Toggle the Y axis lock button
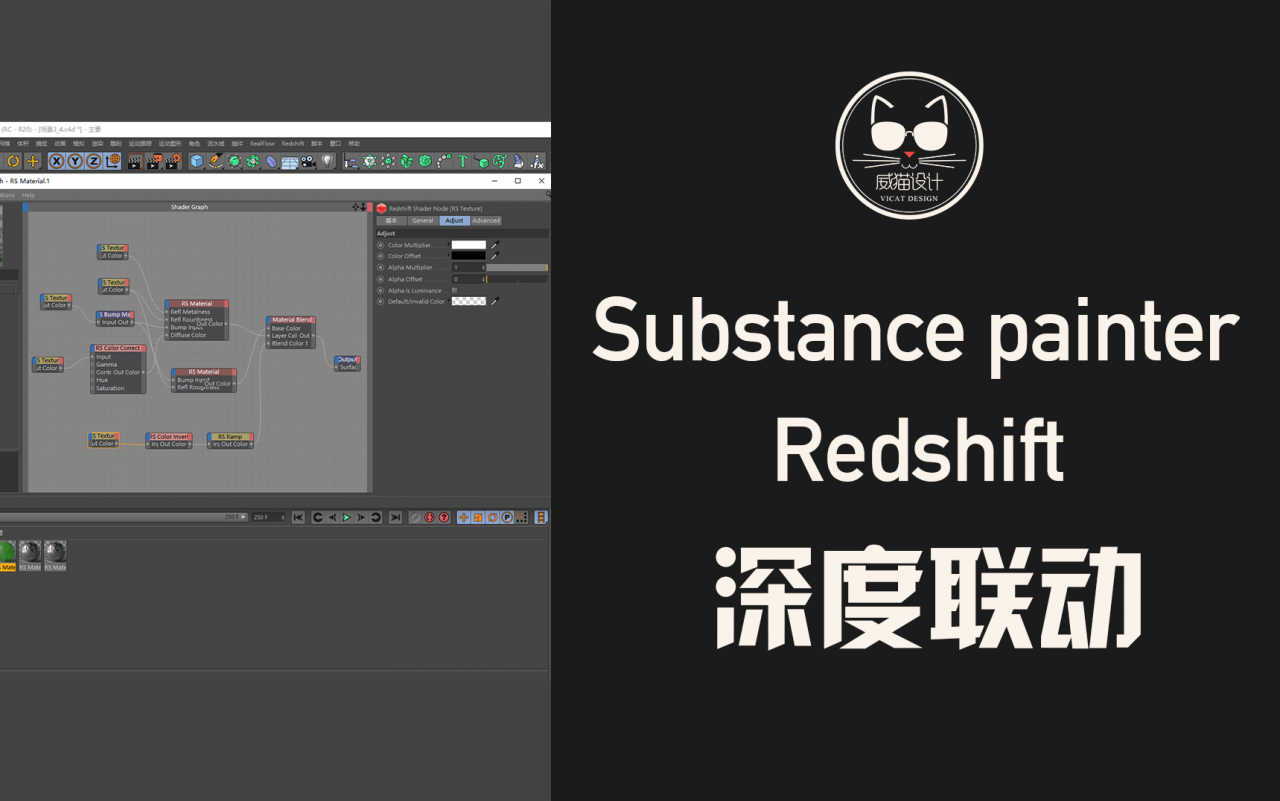The width and height of the screenshot is (1280, 801). point(76,161)
